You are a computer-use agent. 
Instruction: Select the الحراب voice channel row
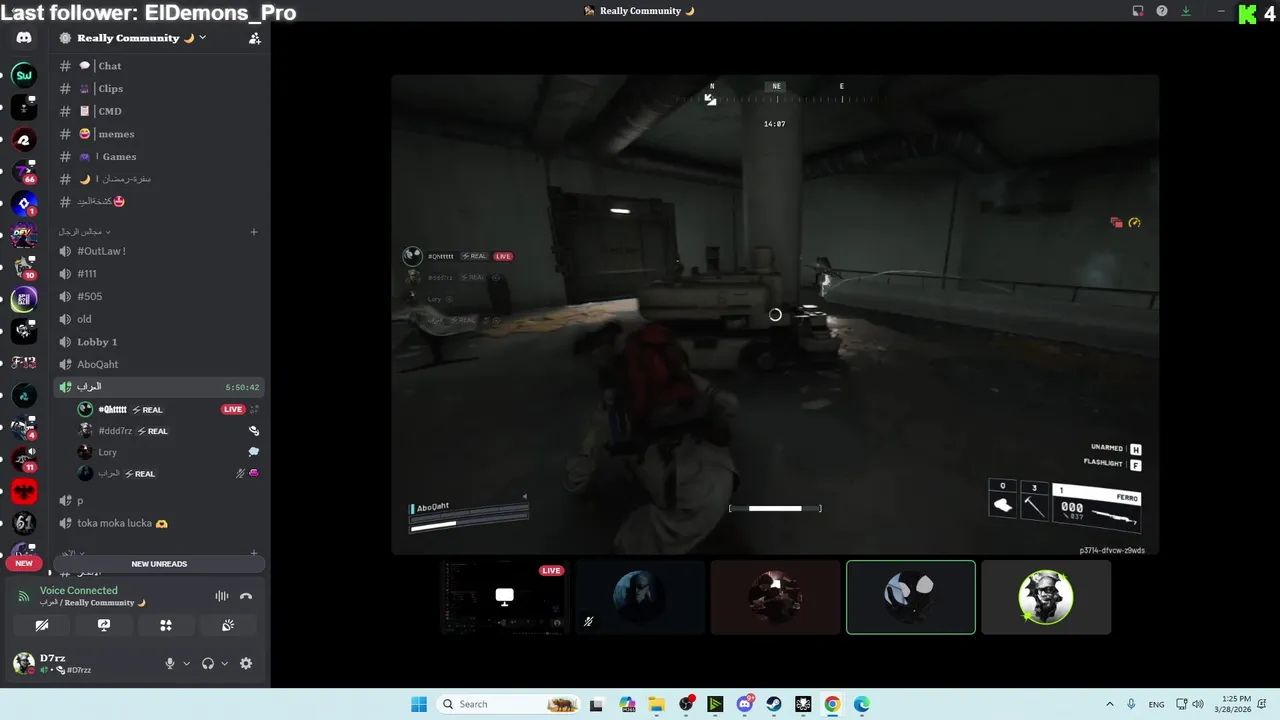(x=159, y=387)
